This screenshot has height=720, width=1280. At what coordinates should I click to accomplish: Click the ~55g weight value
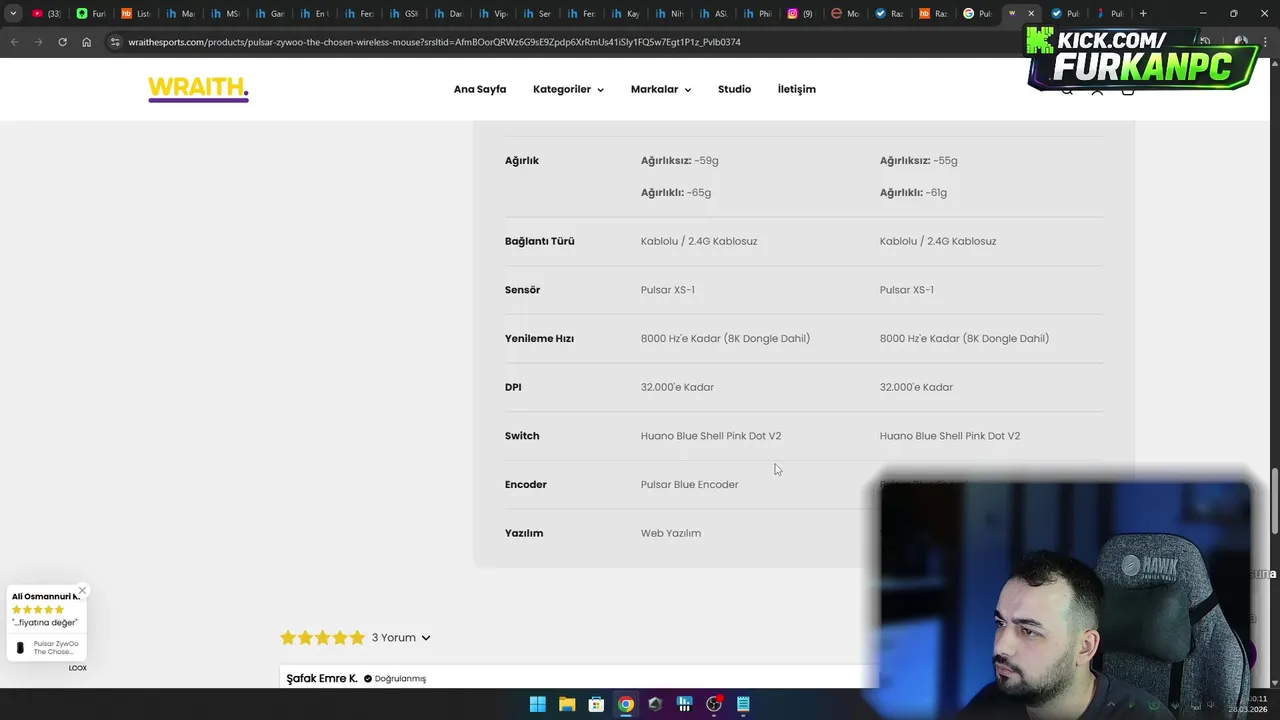click(x=945, y=160)
